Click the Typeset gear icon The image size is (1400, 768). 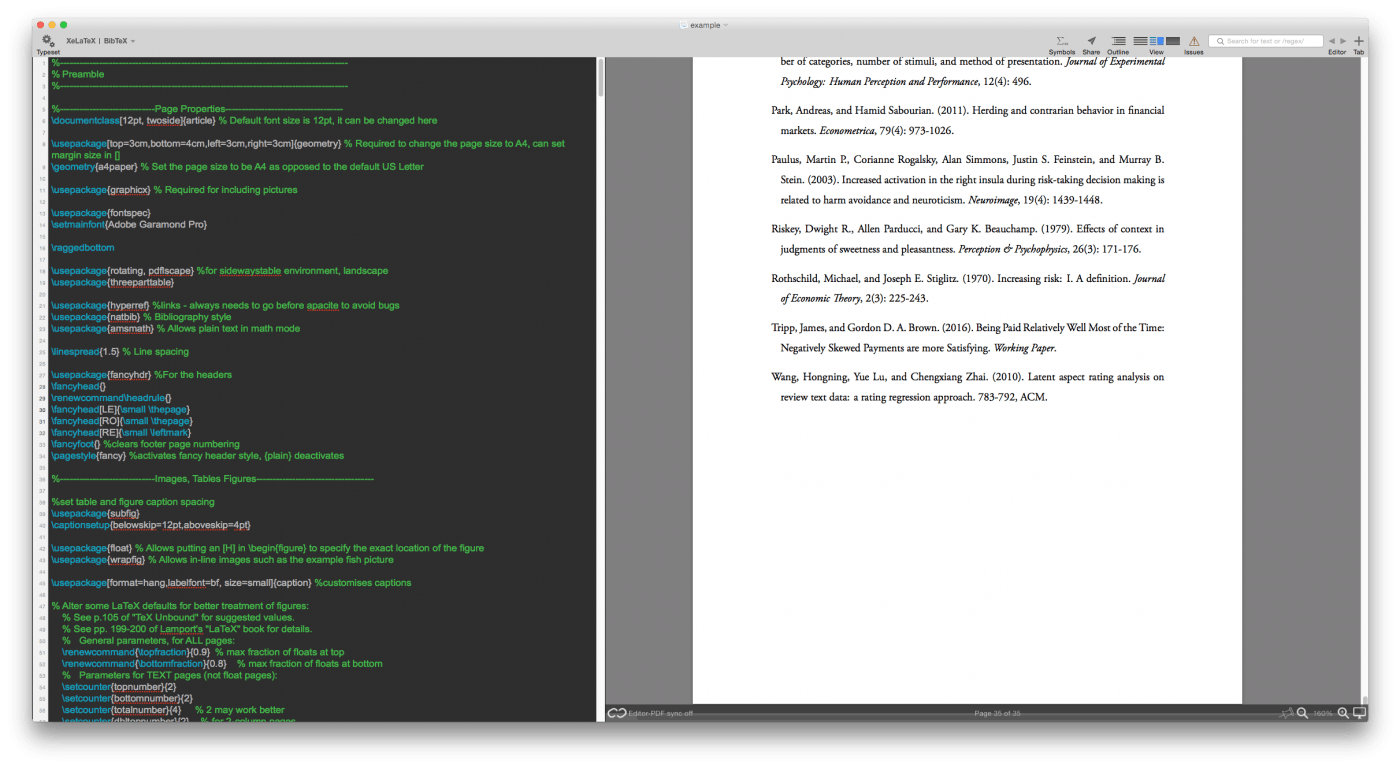tap(46, 37)
